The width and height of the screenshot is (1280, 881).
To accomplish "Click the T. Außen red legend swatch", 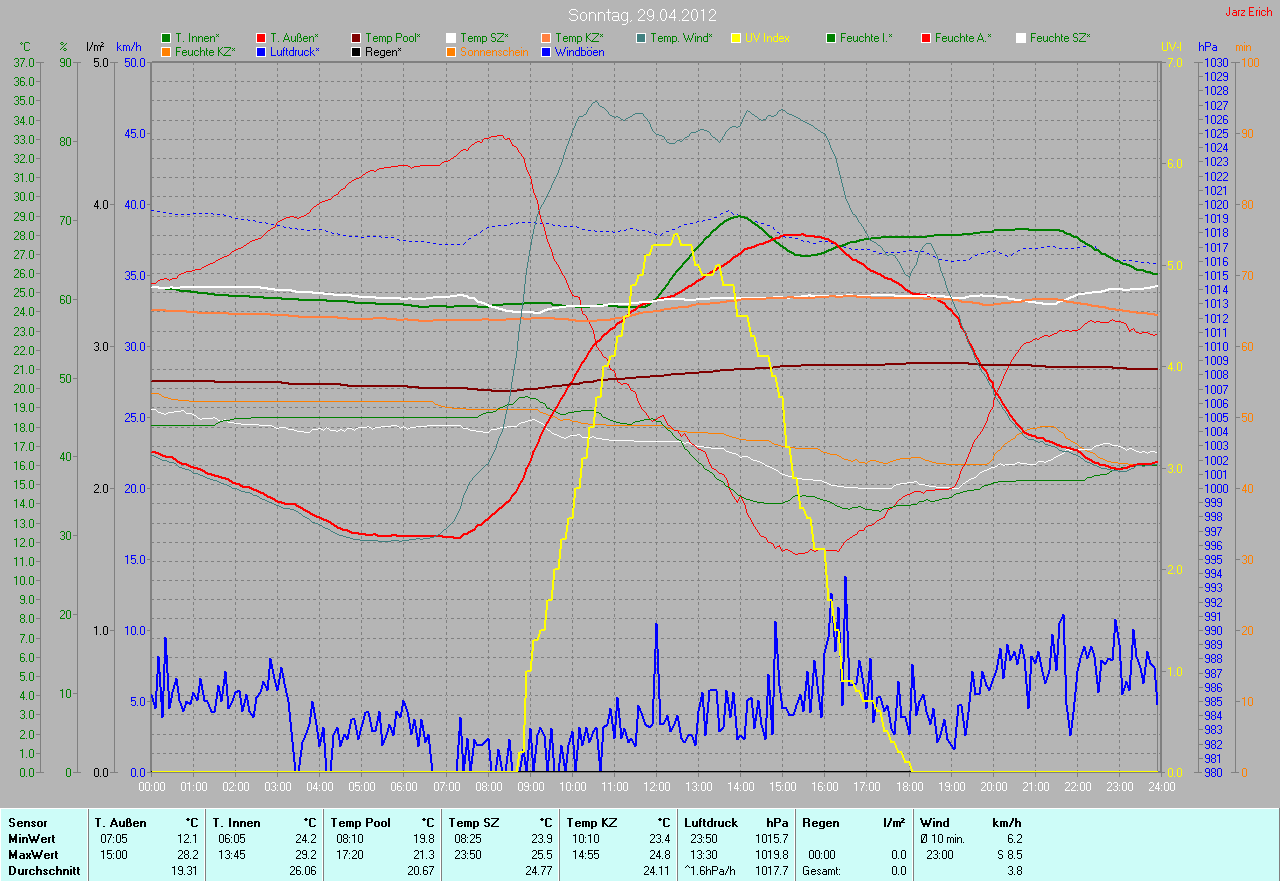I will coord(261,37).
